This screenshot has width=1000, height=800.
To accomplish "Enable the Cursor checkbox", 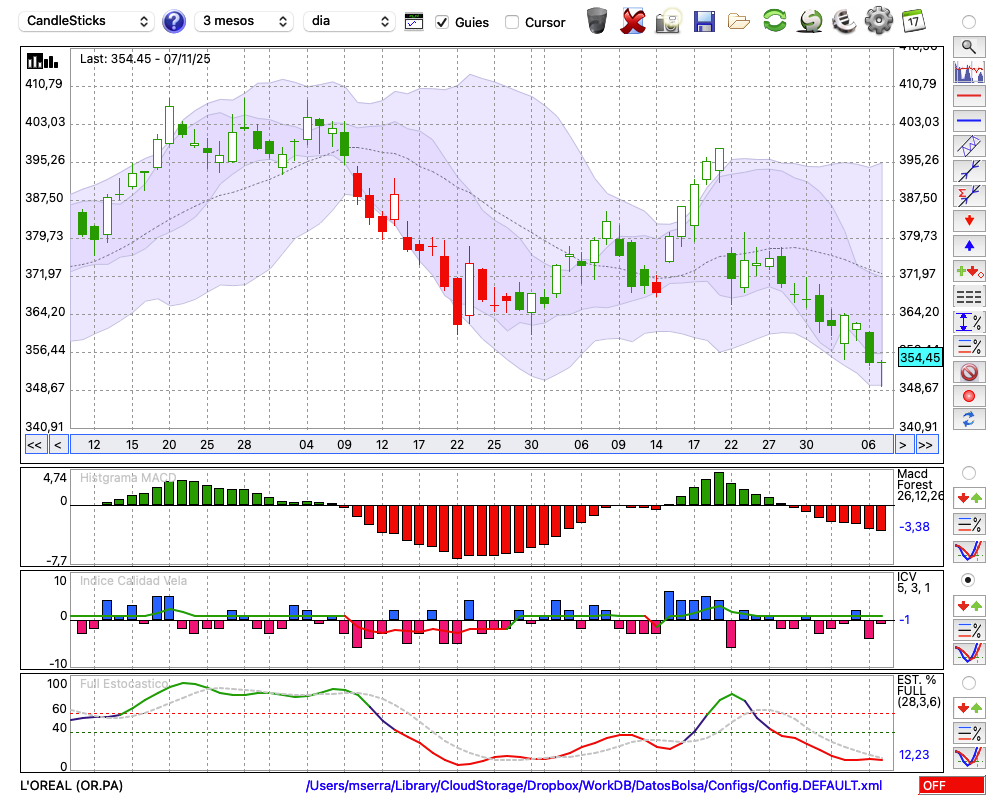I will tap(512, 22).
